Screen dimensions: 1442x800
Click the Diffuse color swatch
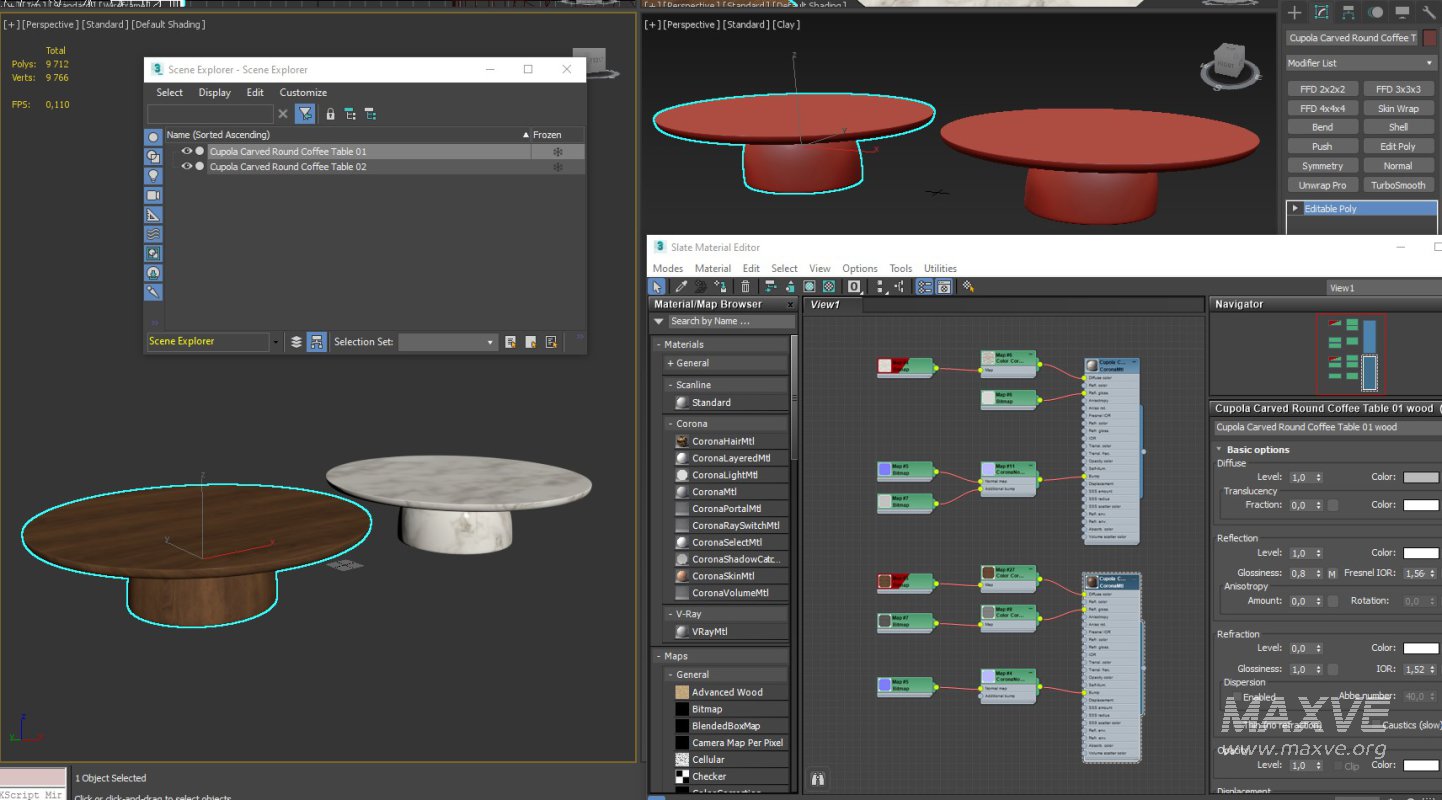click(1420, 478)
